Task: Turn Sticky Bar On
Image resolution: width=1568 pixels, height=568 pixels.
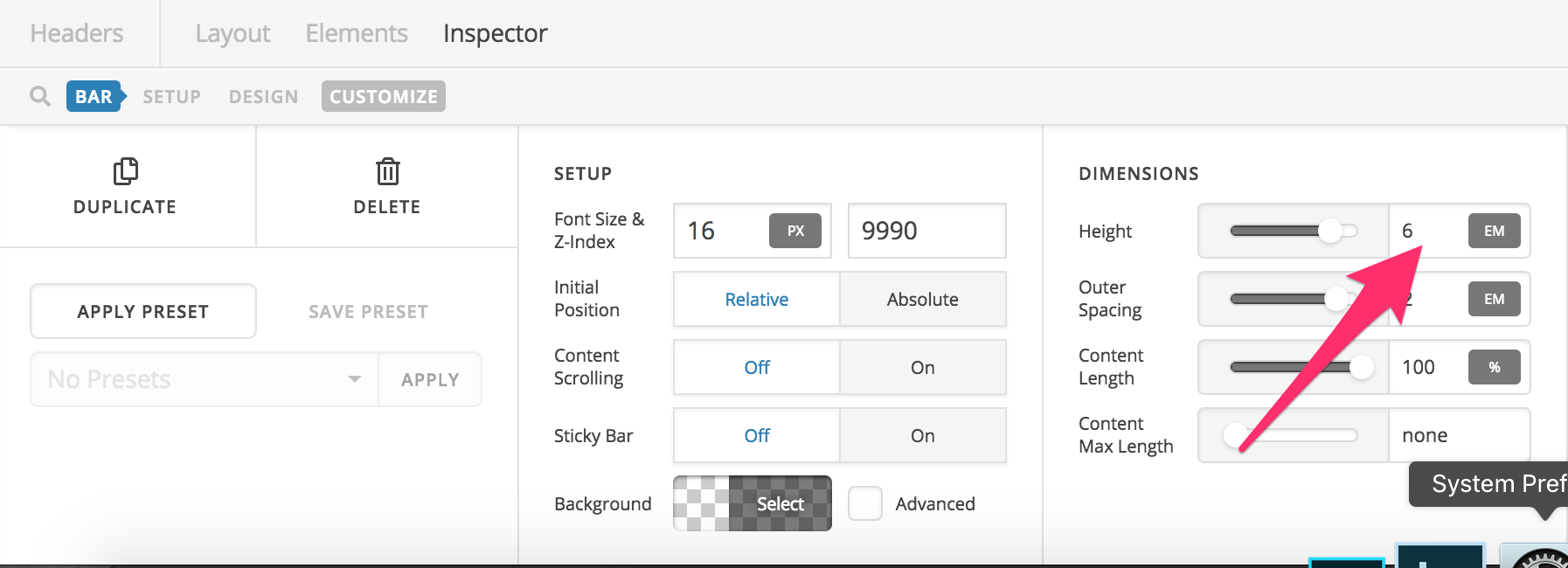Action: [922, 435]
